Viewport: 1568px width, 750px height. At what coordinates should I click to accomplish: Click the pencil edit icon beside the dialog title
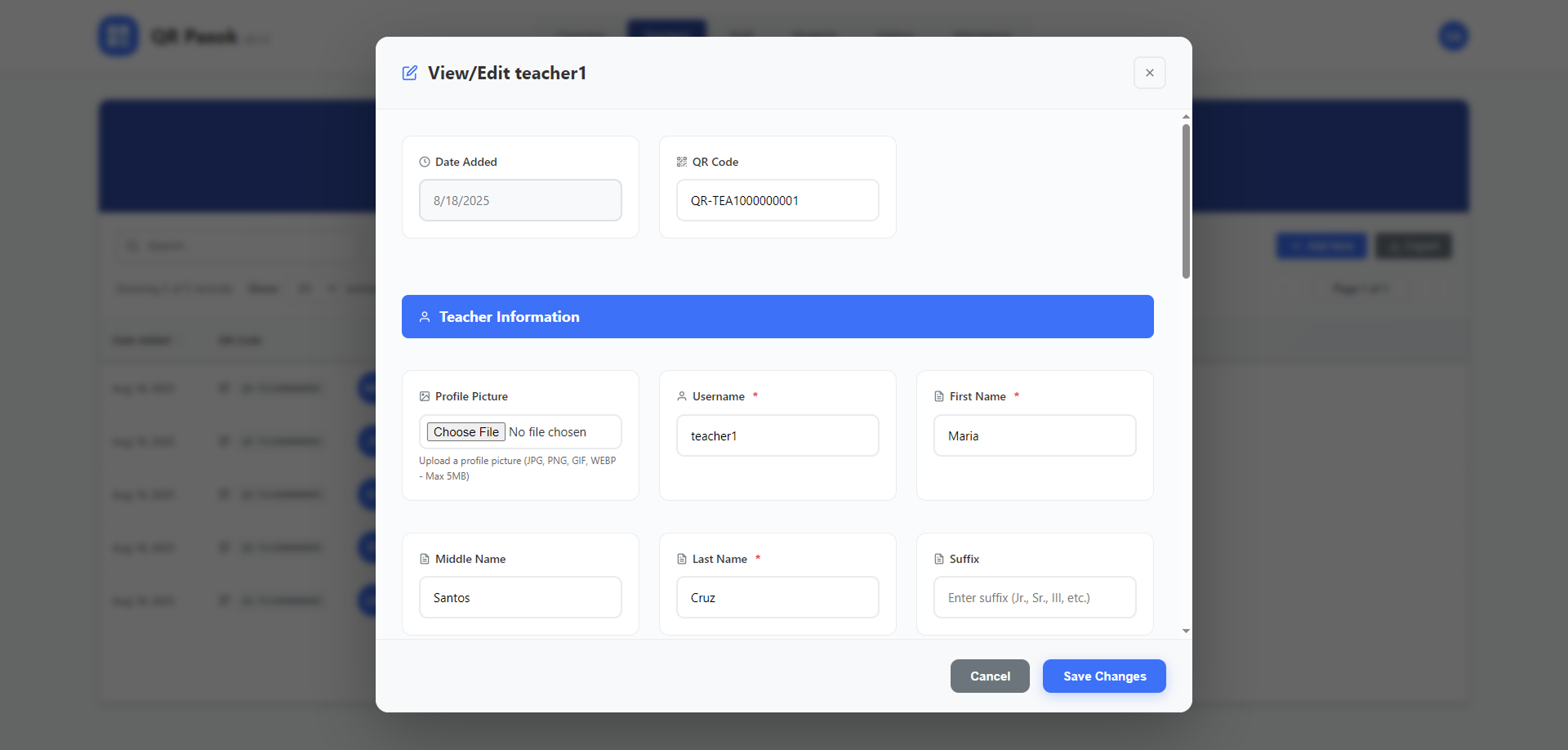[409, 73]
